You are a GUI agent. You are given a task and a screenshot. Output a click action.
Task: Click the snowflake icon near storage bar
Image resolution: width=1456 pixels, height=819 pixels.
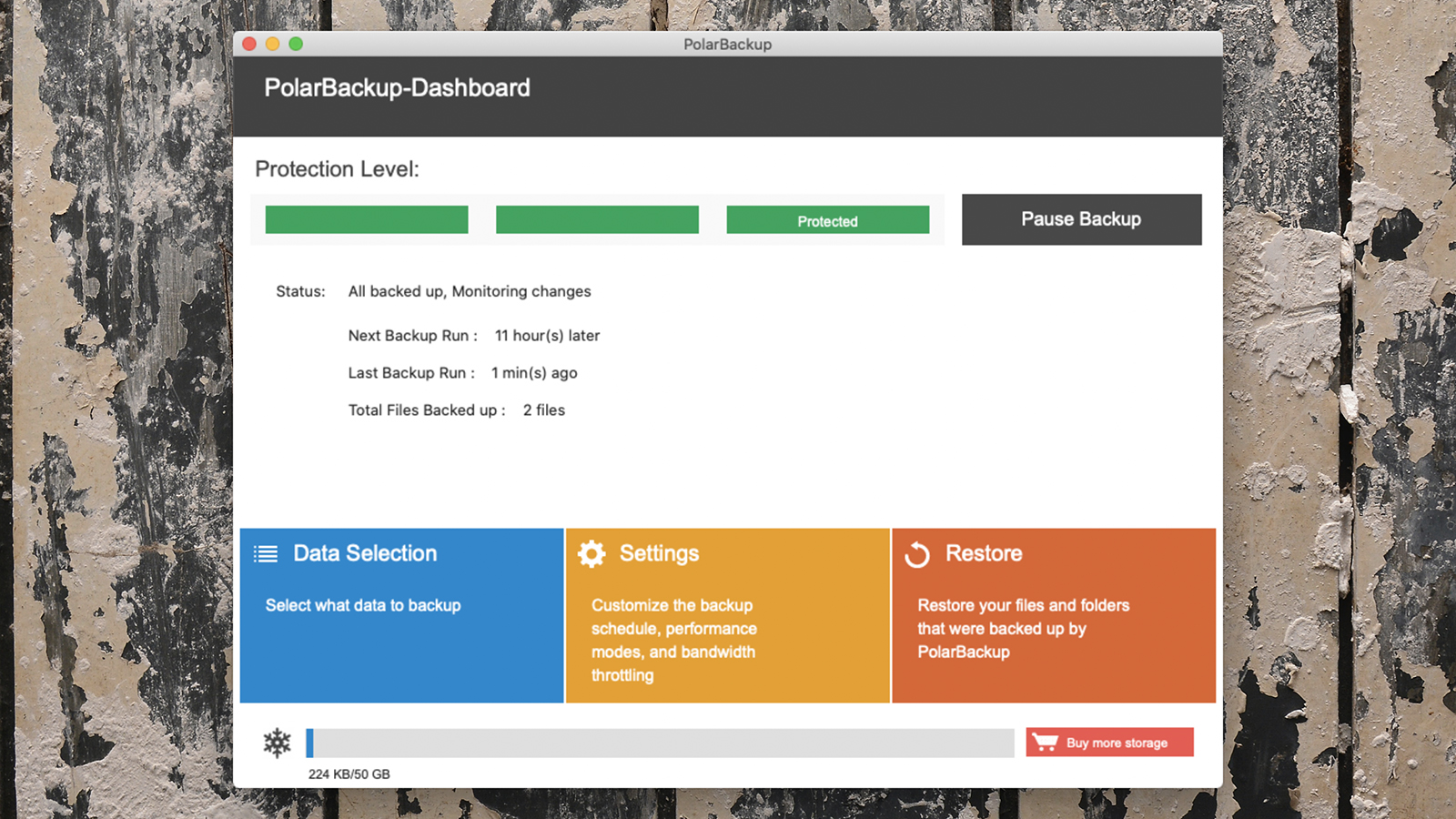[277, 743]
